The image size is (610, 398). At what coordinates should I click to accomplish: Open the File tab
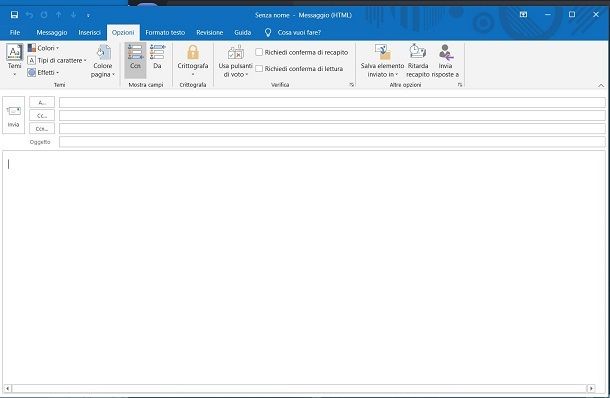tap(15, 33)
